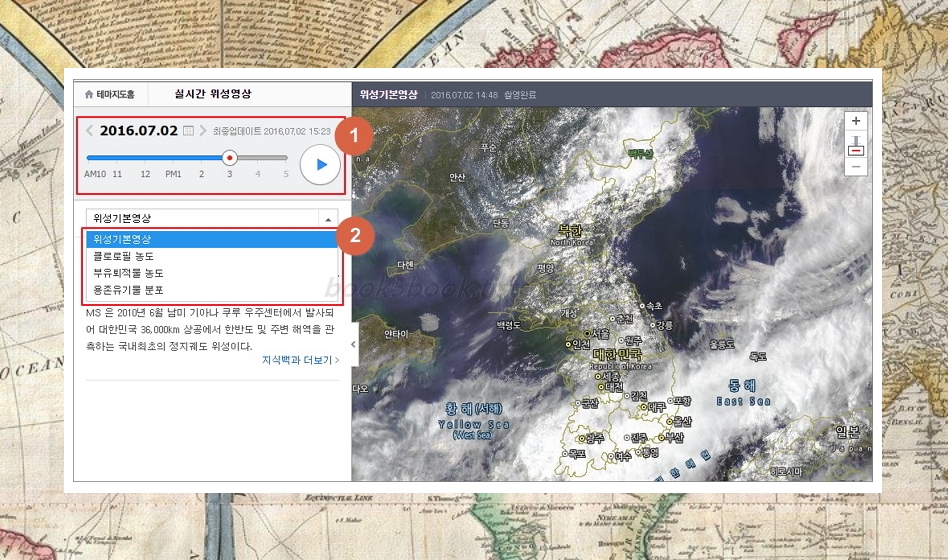
Task: Click the time slider red handle
Action: pyautogui.click(x=229, y=158)
